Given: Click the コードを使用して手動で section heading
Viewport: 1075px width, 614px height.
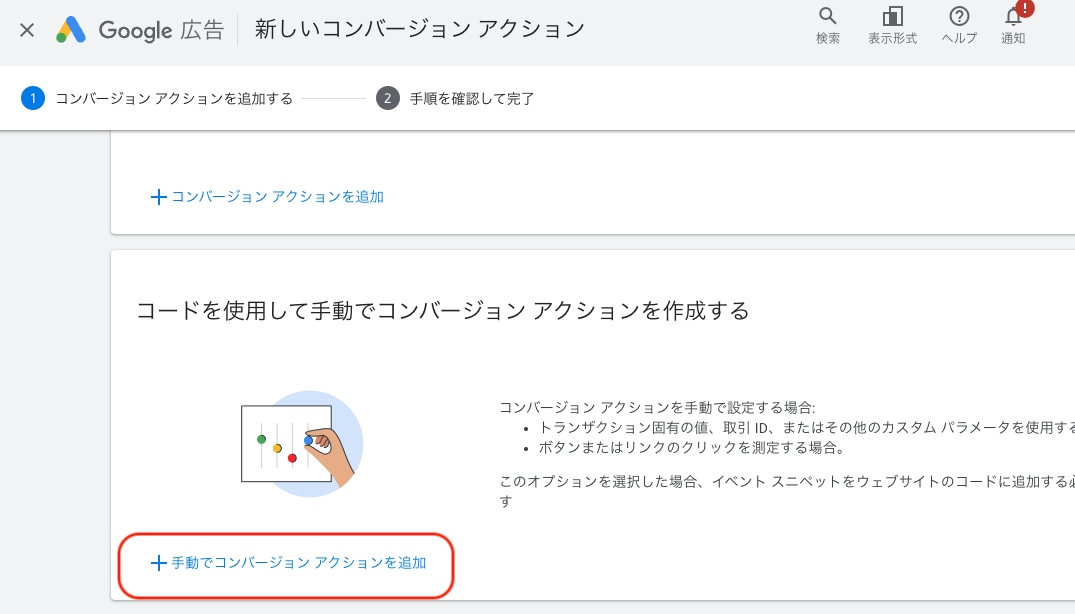Looking at the screenshot, I should pyautogui.click(x=443, y=310).
